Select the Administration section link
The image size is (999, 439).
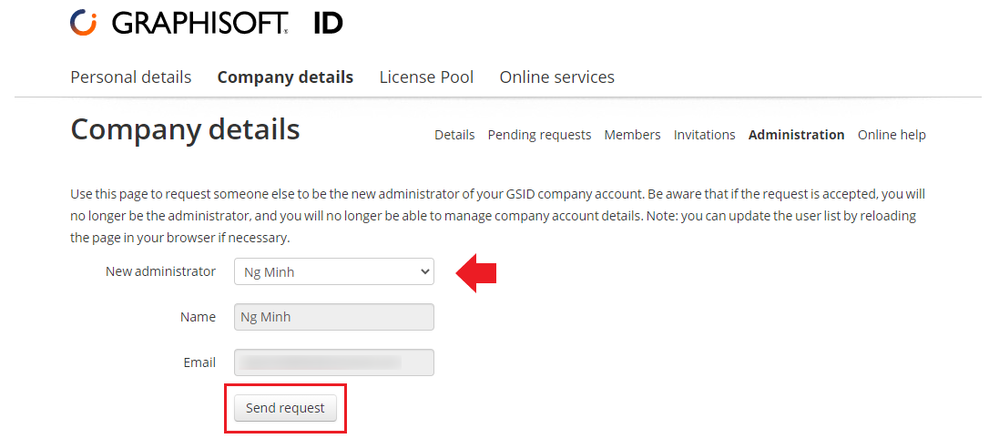[796, 135]
